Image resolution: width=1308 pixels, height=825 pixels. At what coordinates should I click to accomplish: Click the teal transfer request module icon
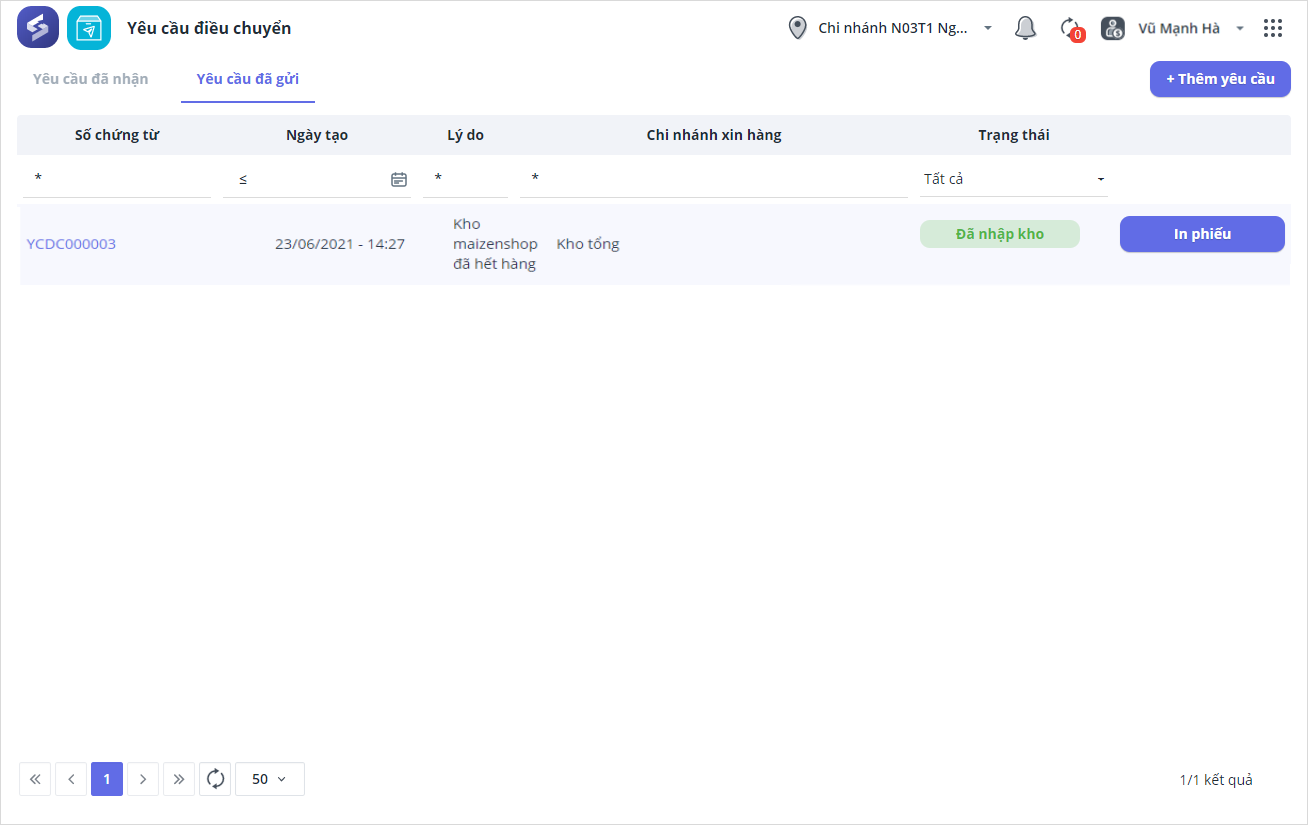pyautogui.click(x=89, y=28)
